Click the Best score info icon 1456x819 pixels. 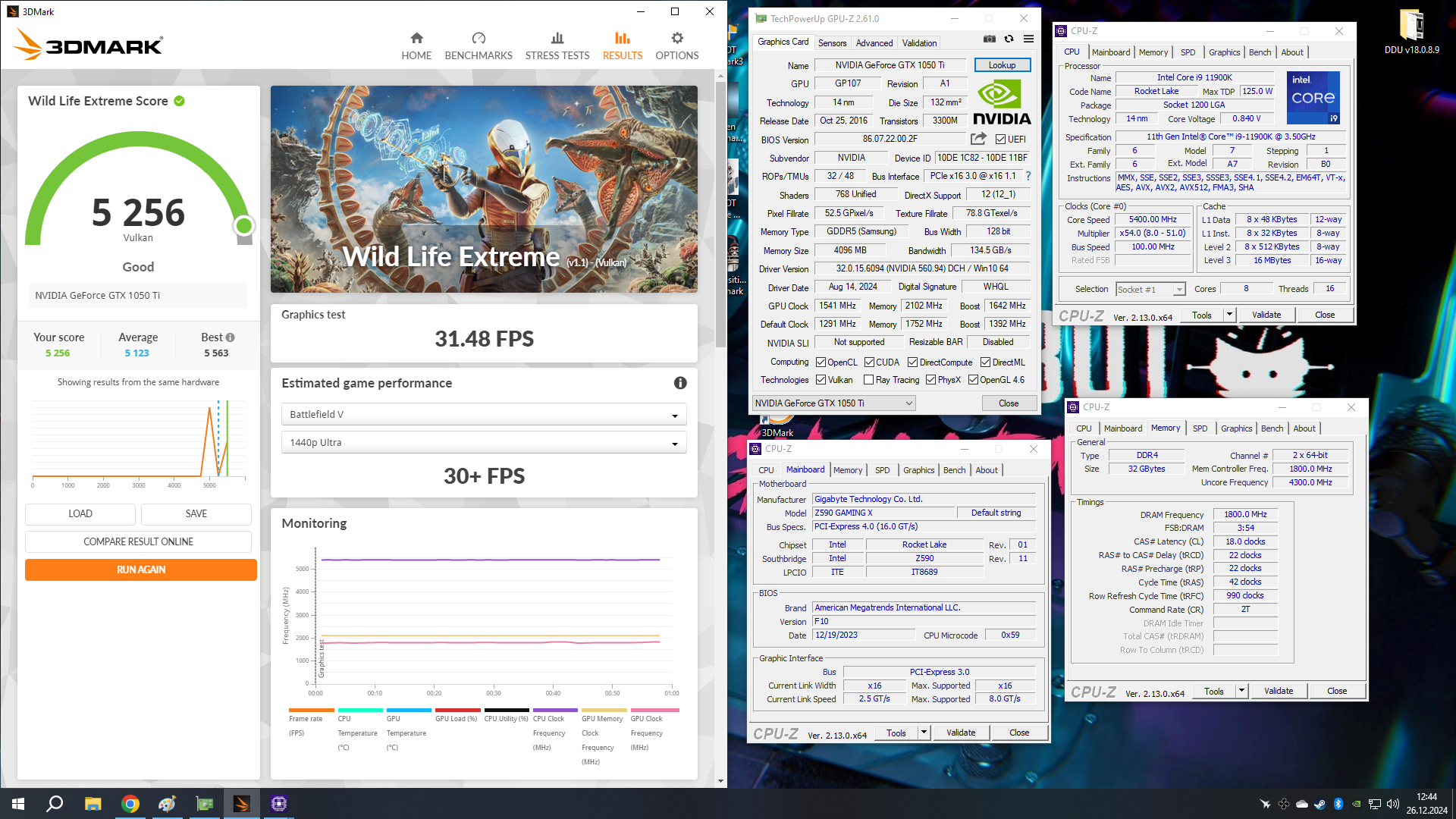click(231, 337)
